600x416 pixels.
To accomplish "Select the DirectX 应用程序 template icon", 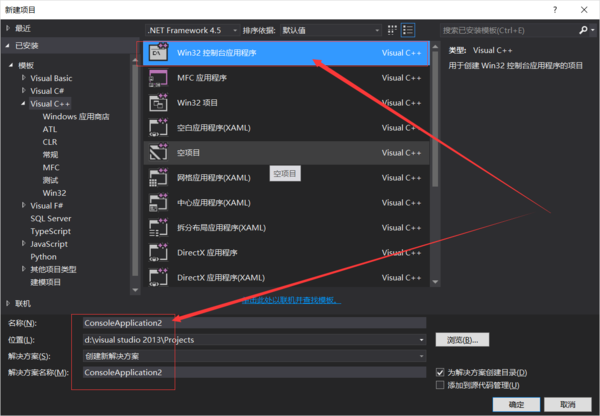I will (x=158, y=253).
